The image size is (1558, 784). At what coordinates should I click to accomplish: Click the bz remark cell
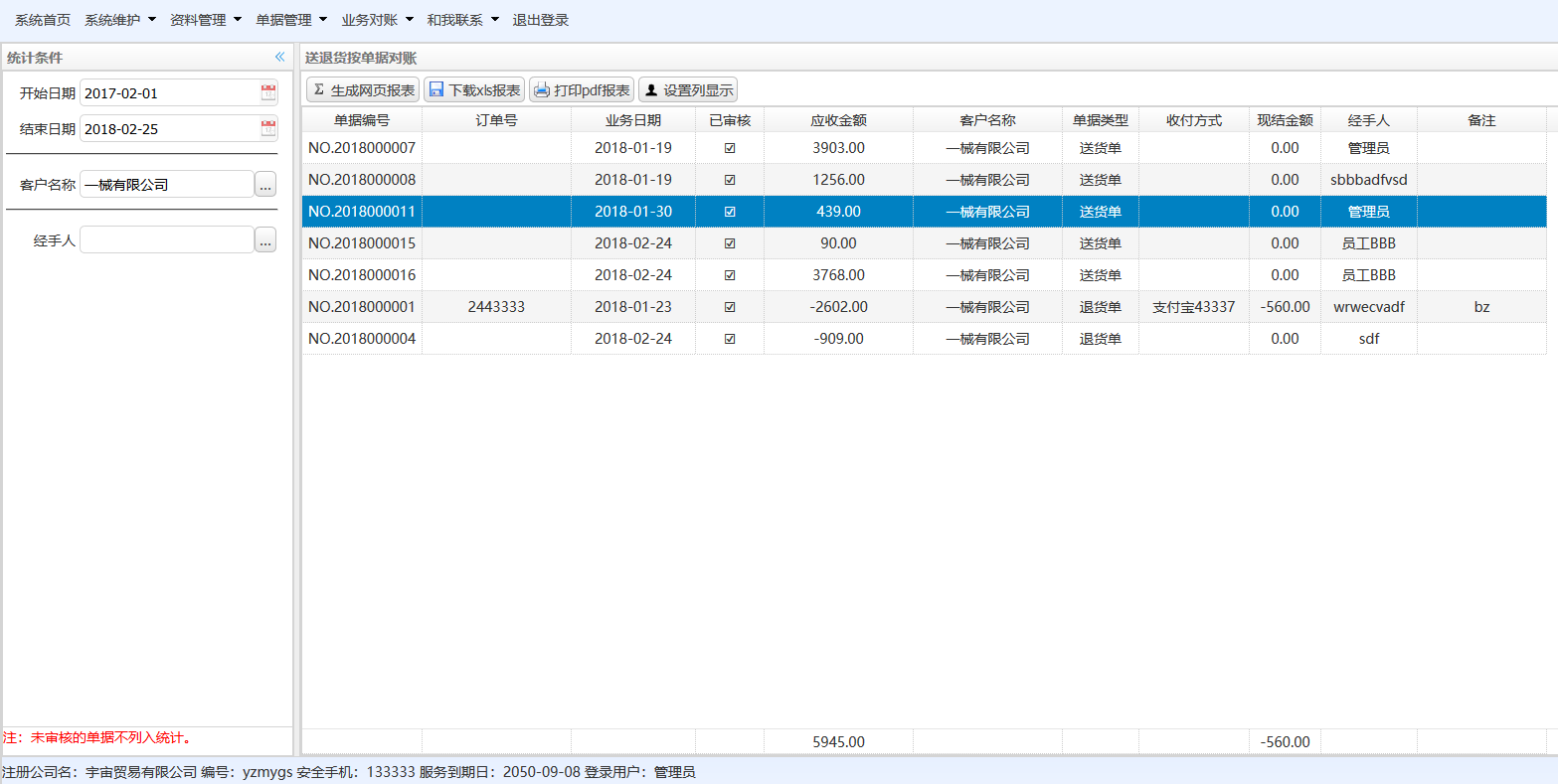point(1481,307)
